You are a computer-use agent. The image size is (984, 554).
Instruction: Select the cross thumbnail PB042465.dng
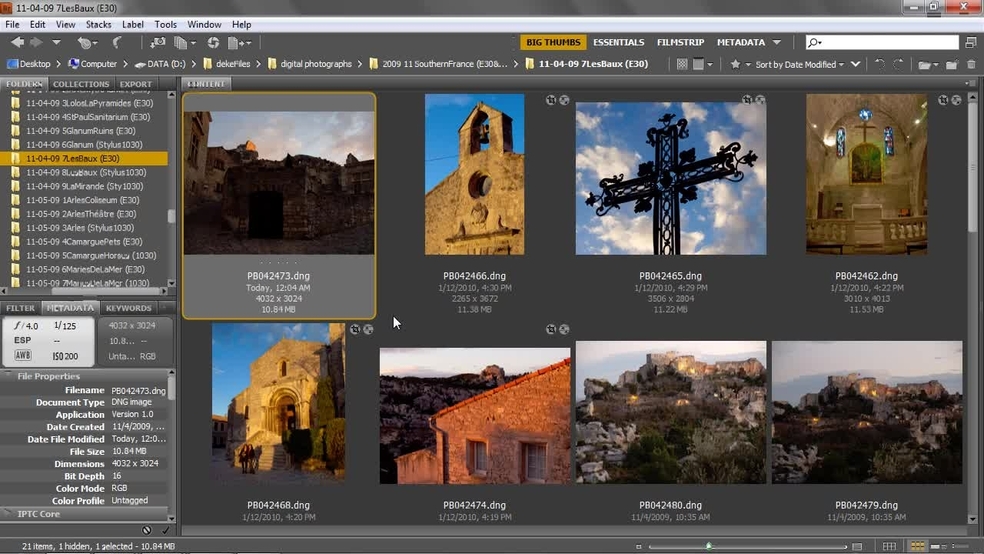click(x=671, y=179)
